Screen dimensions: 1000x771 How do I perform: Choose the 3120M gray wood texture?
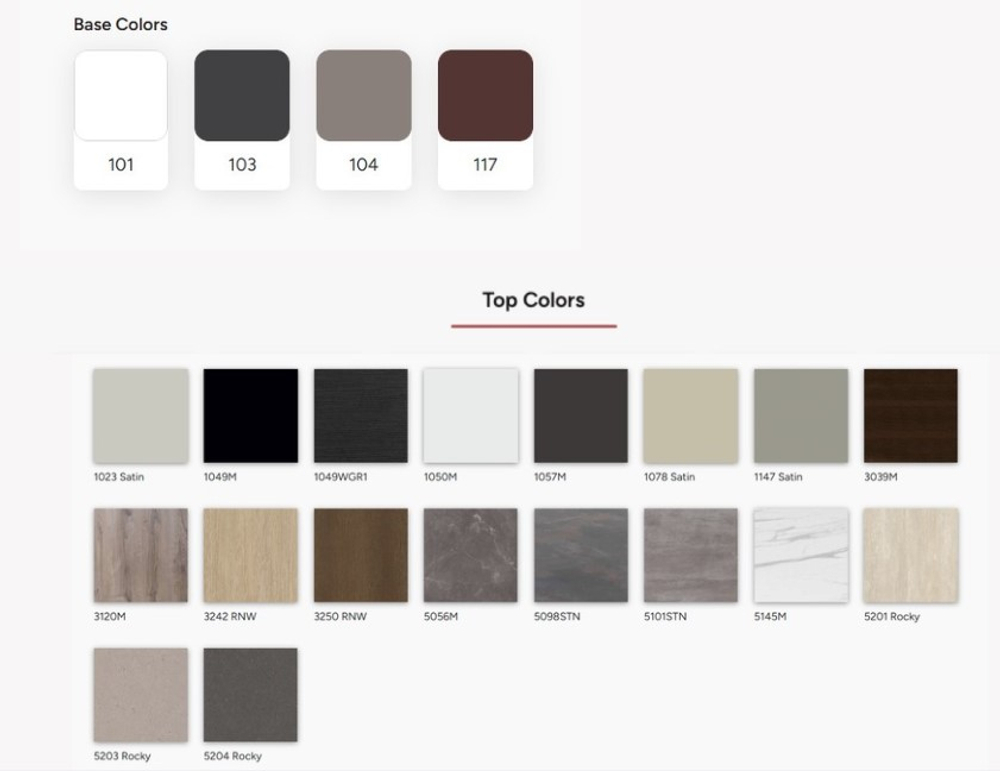[x=141, y=555]
